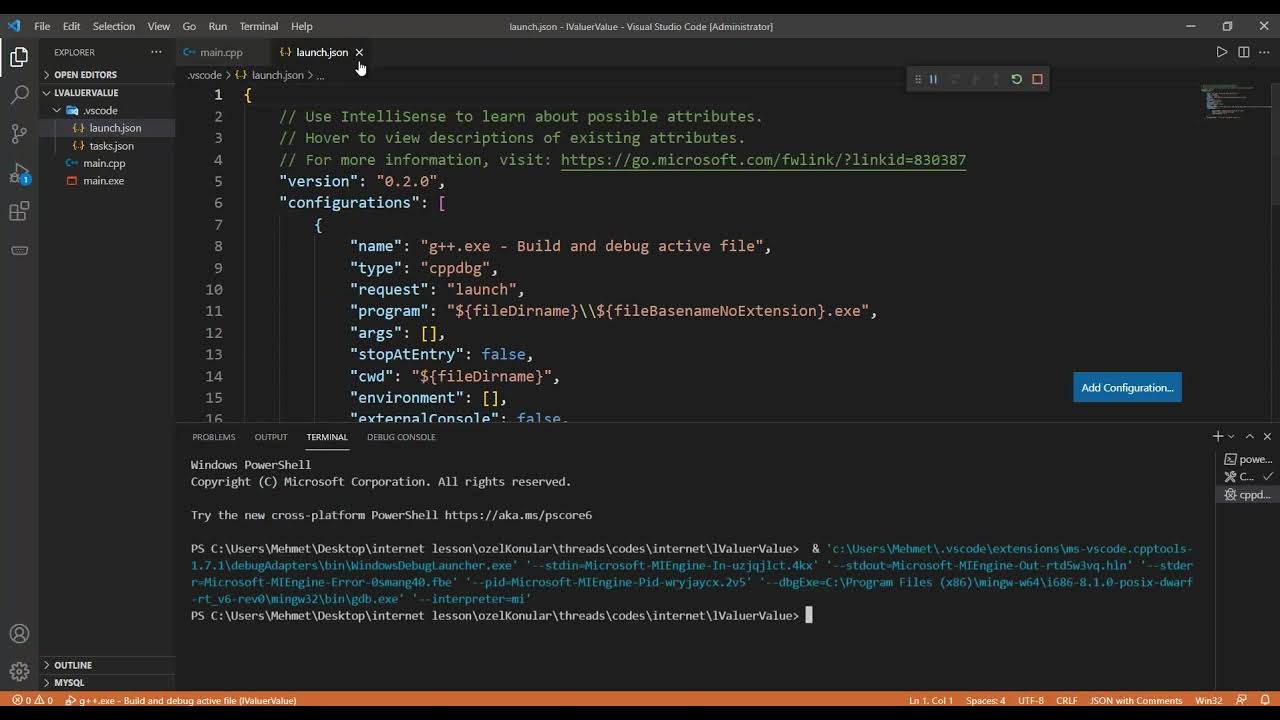Open the Run menu
1280x720 pixels.
pyautogui.click(x=218, y=26)
